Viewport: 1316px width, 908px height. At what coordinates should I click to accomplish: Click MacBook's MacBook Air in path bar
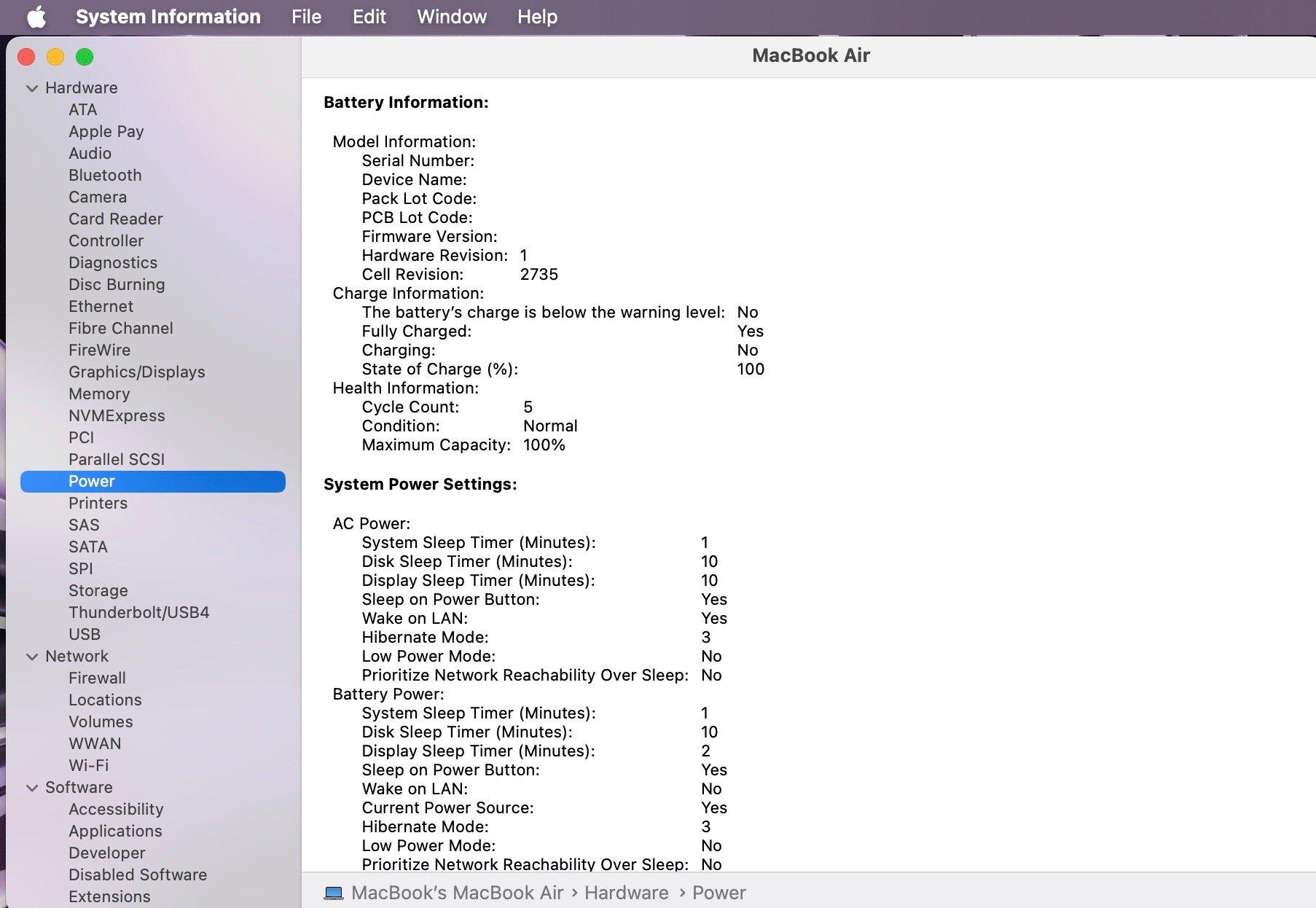click(457, 893)
